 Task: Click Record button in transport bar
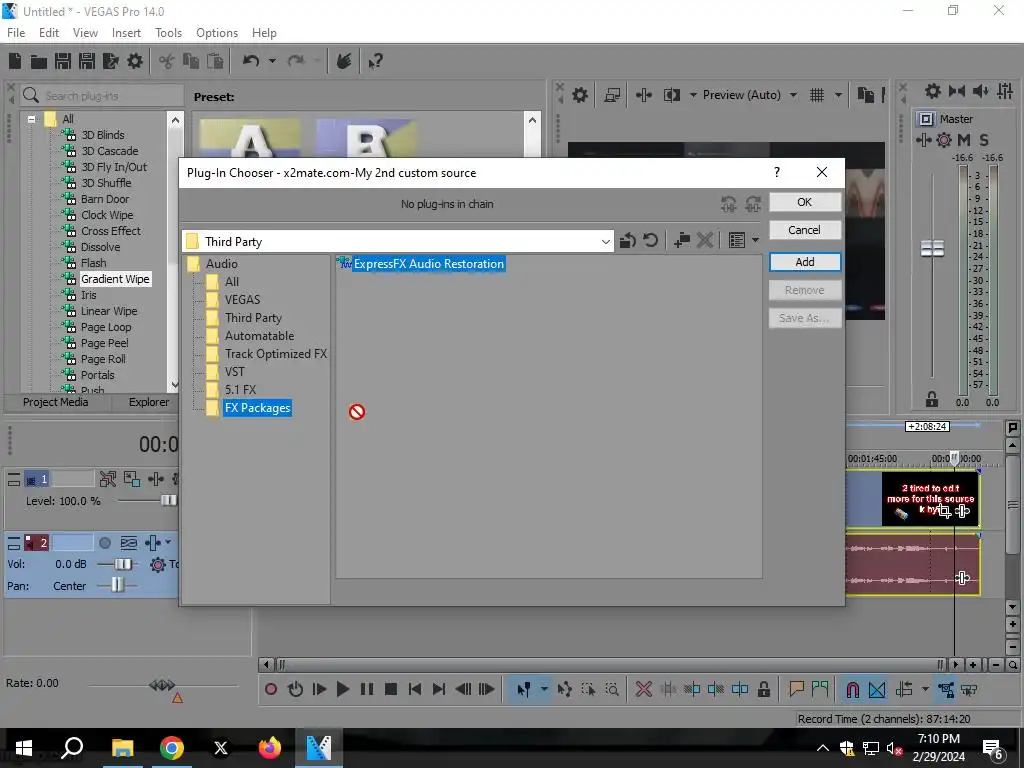[x=271, y=689]
